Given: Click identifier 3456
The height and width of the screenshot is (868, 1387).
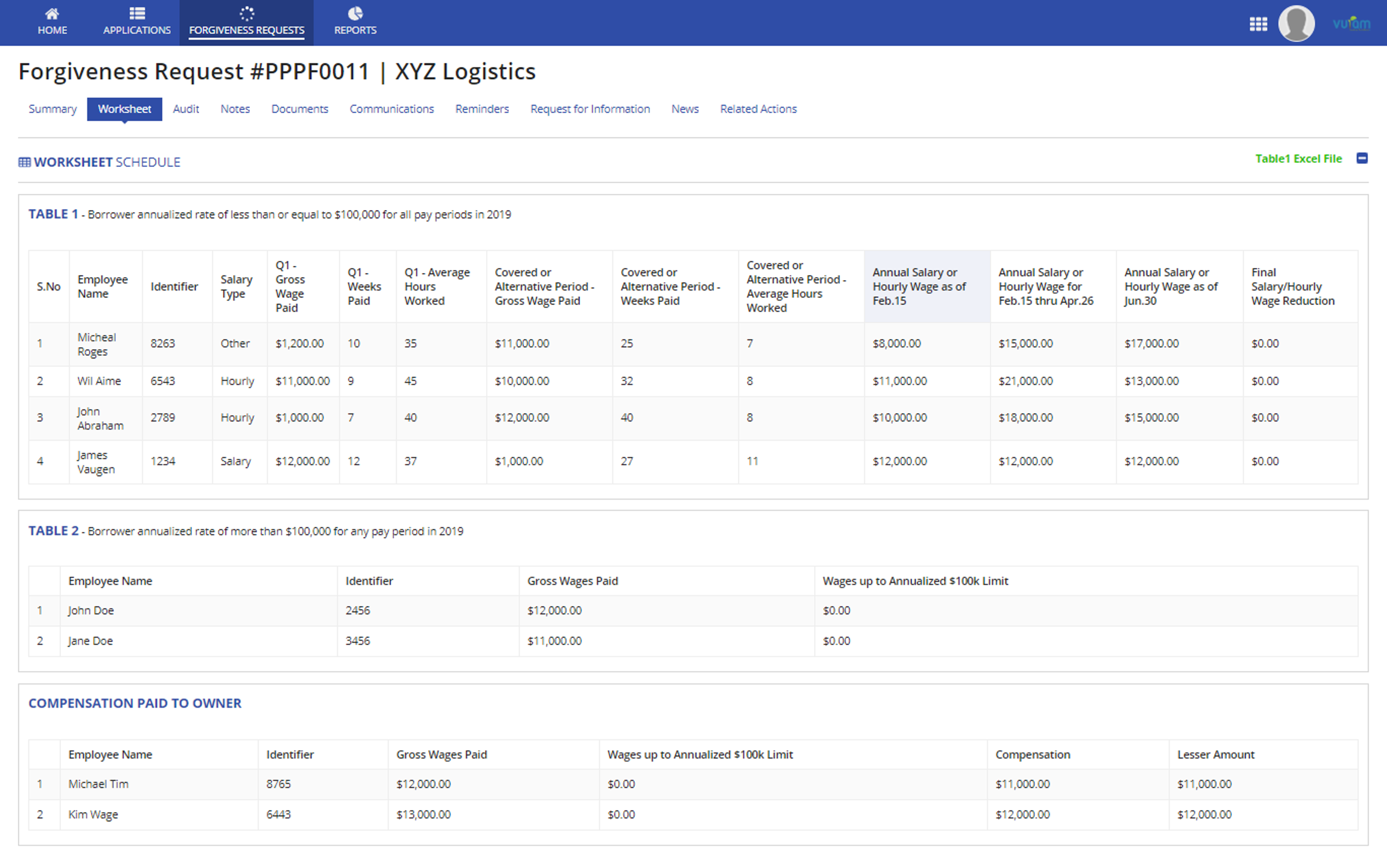Looking at the screenshot, I should coord(357,641).
